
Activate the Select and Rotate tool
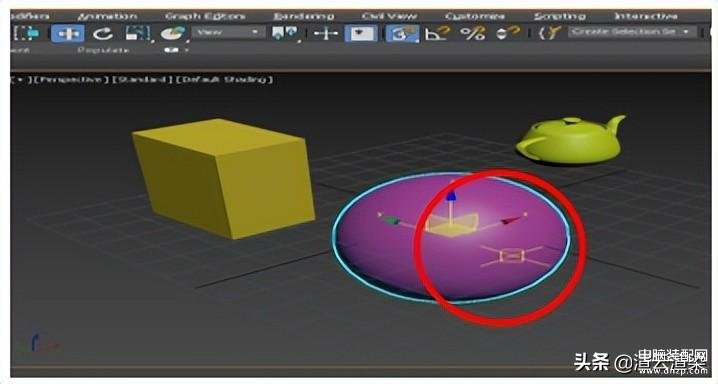(x=103, y=33)
